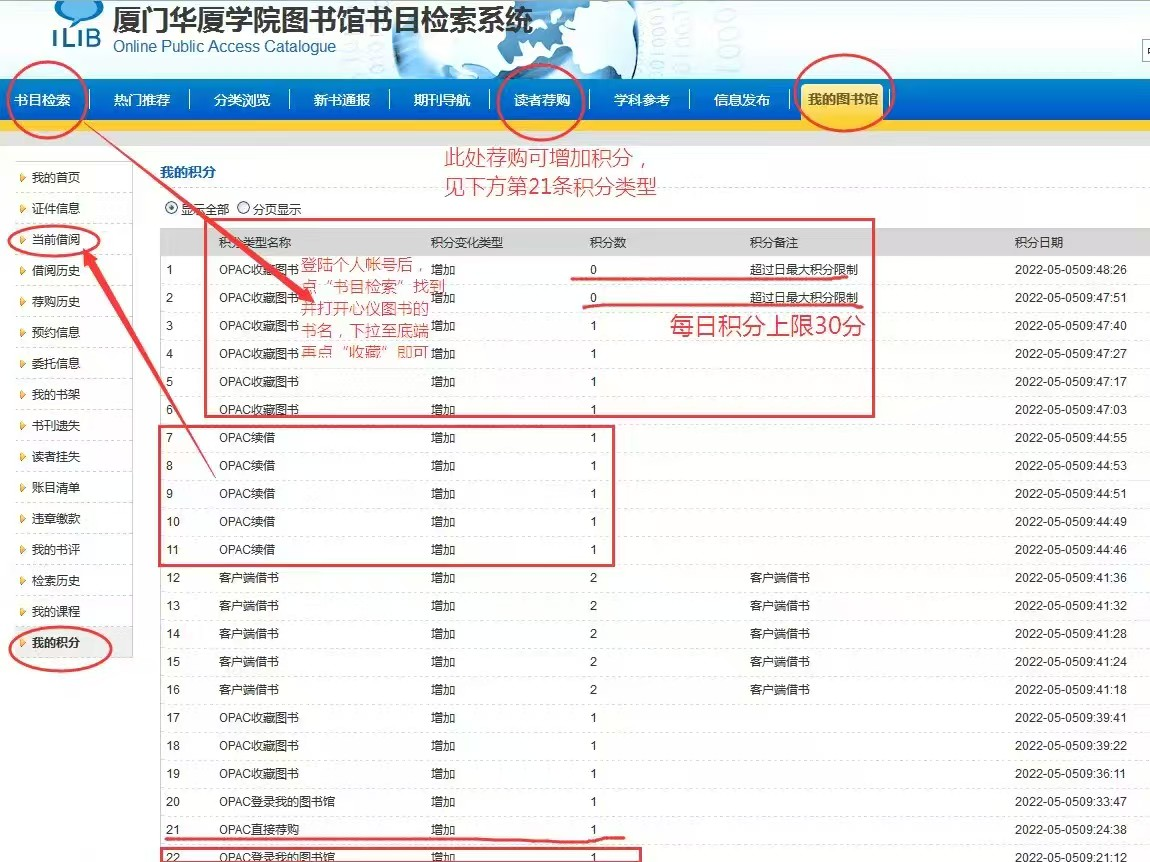Viewport: 1150px width, 862px height.
Task: Click the arrow icon beside 证件信息
Action: coord(23,208)
